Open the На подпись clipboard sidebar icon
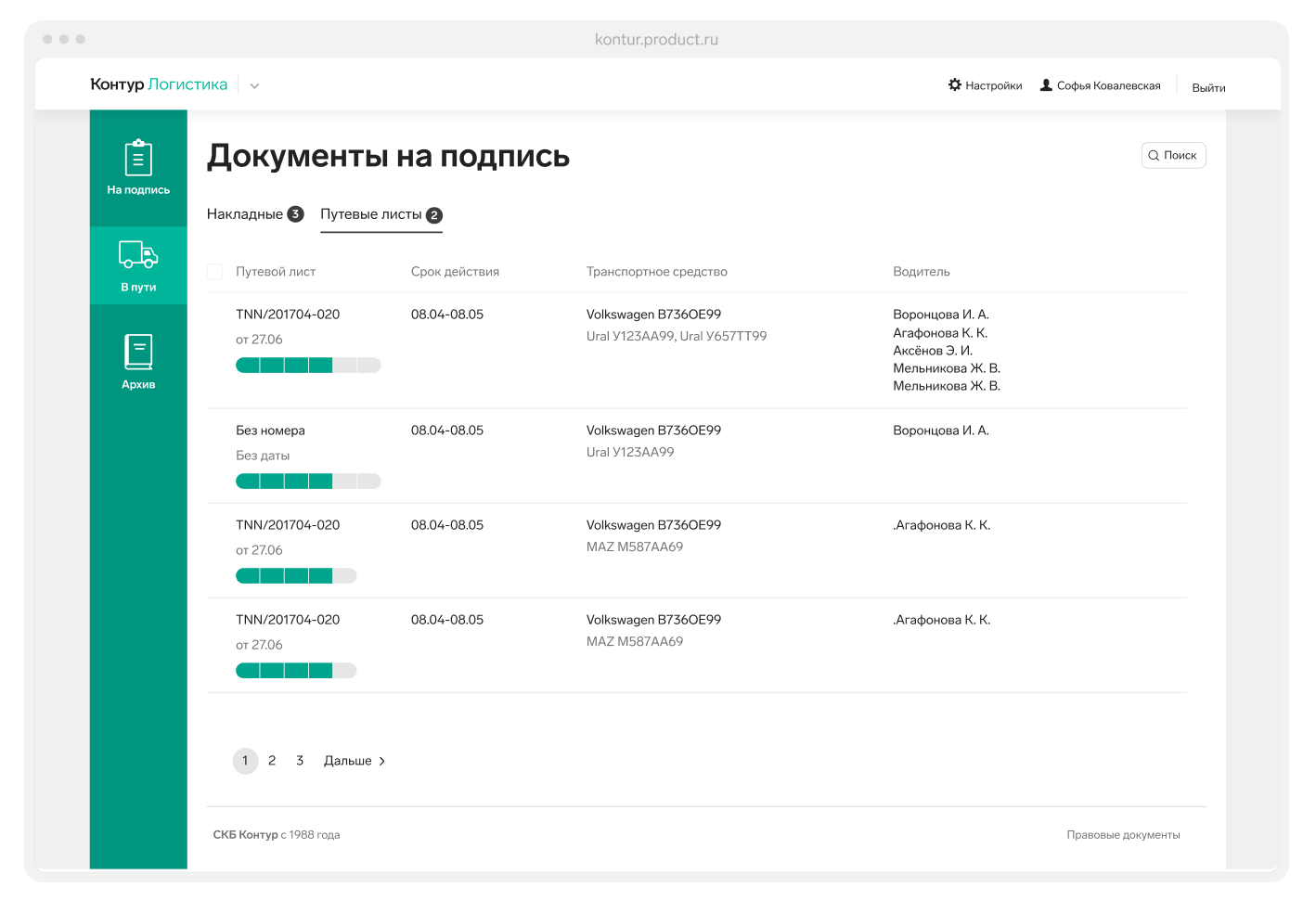Viewport: 1316px width, 900px height. click(x=138, y=158)
